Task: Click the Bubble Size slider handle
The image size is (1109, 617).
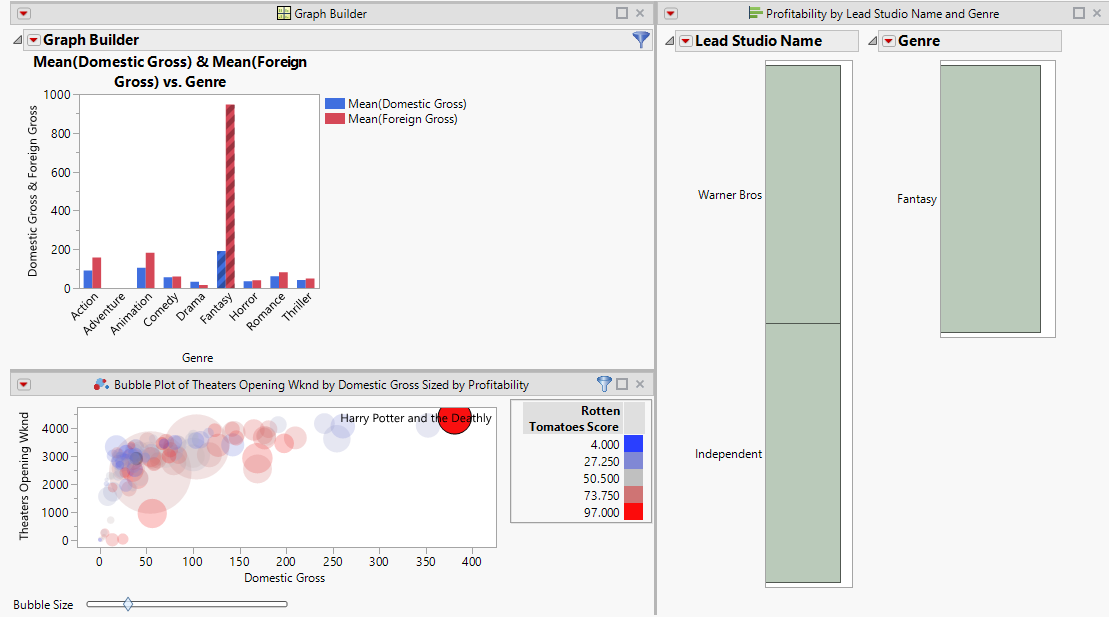Action: 128,604
